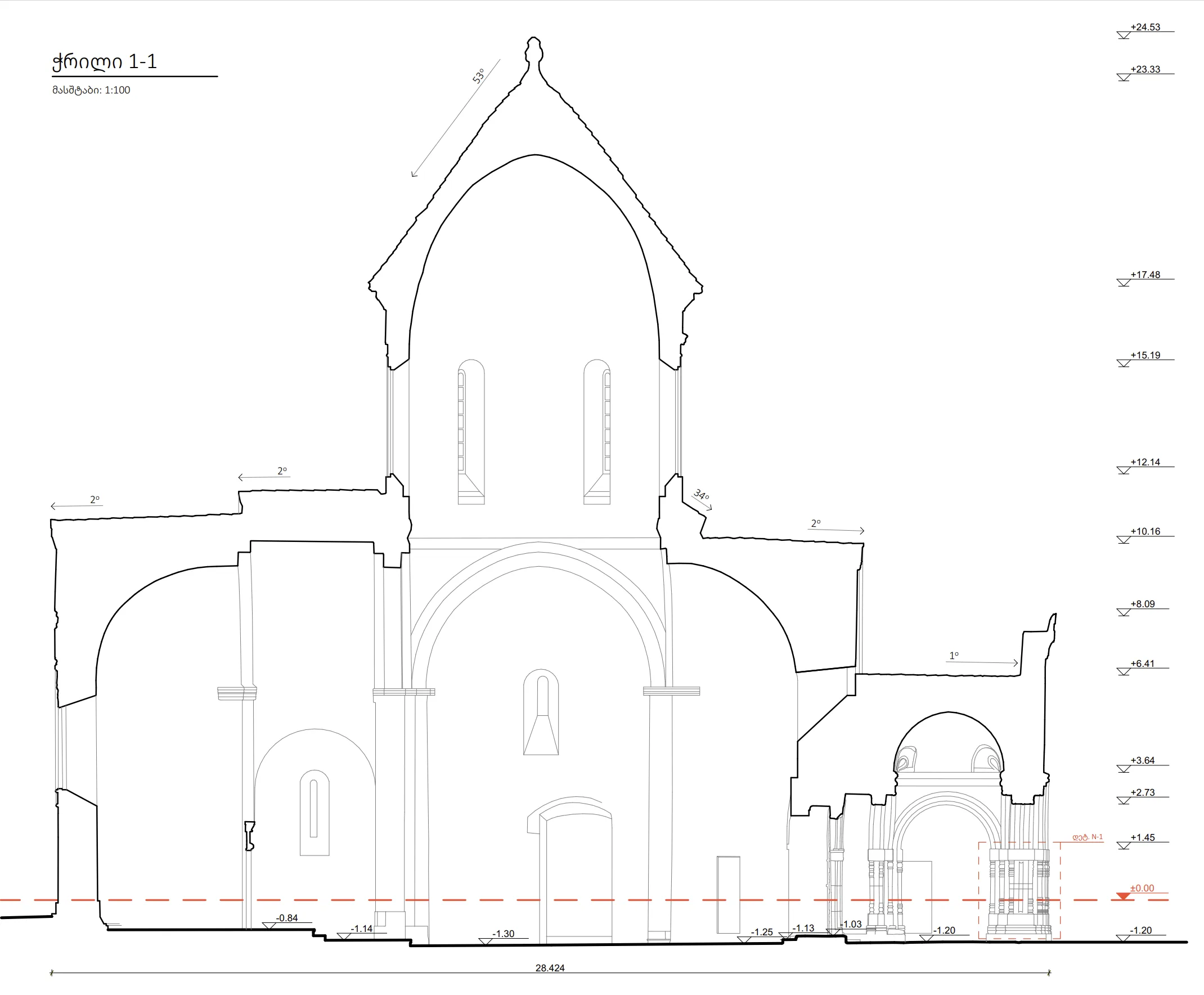This screenshot has height=995, width=1204.
Task: Select the +24.53 elevation label
Action: tap(1145, 27)
